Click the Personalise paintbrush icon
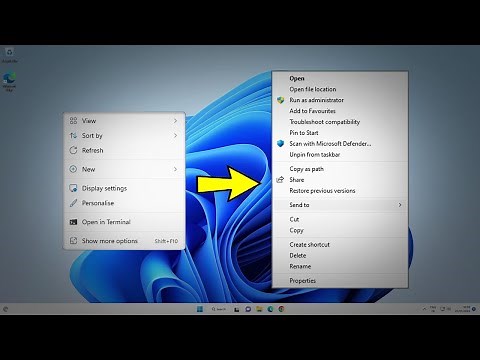 coord(73,203)
